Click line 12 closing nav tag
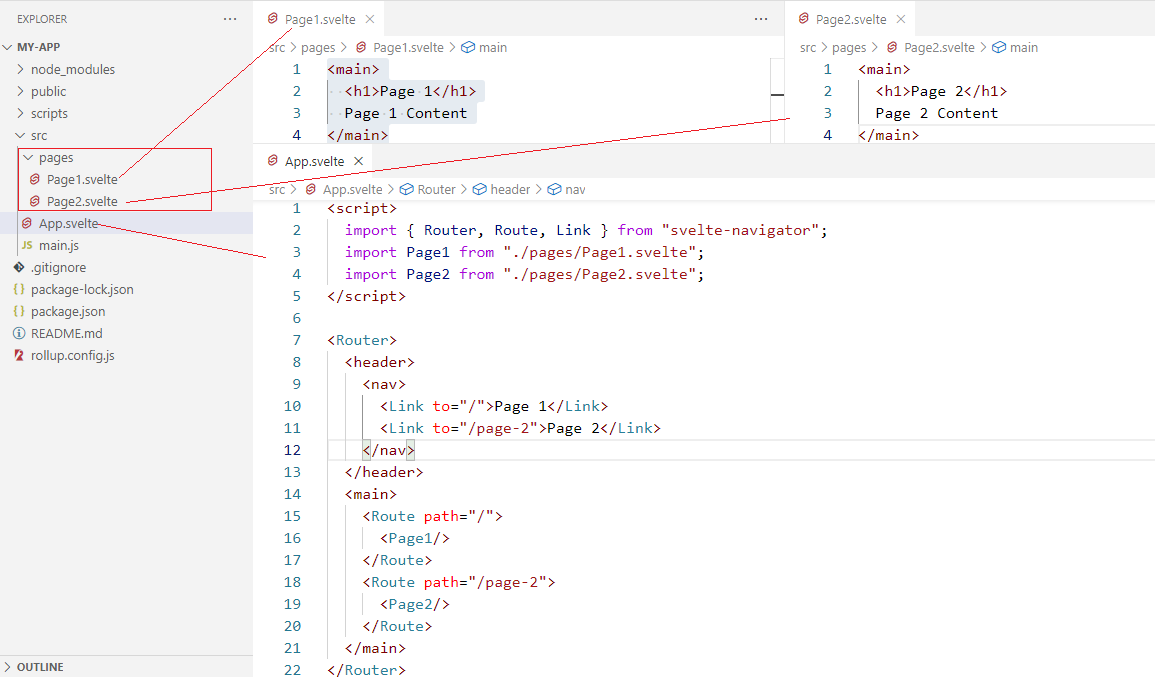The height and width of the screenshot is (677, 1155). pos(385,450)
